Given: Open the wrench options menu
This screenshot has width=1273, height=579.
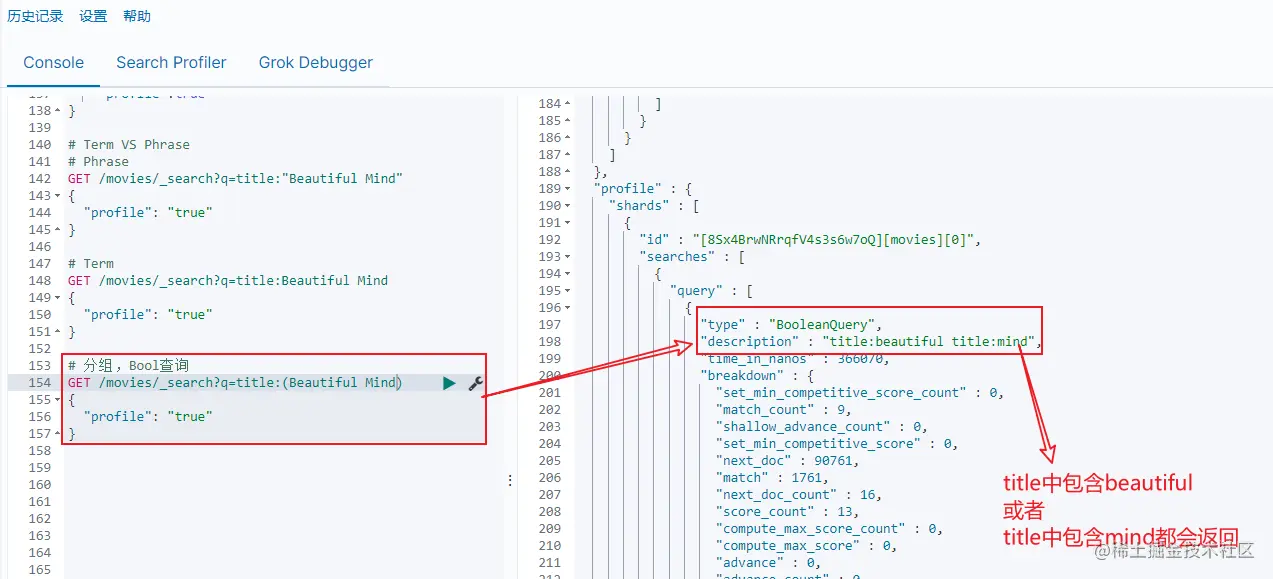Looking at the screenshot, I should [x=475, y=383].
